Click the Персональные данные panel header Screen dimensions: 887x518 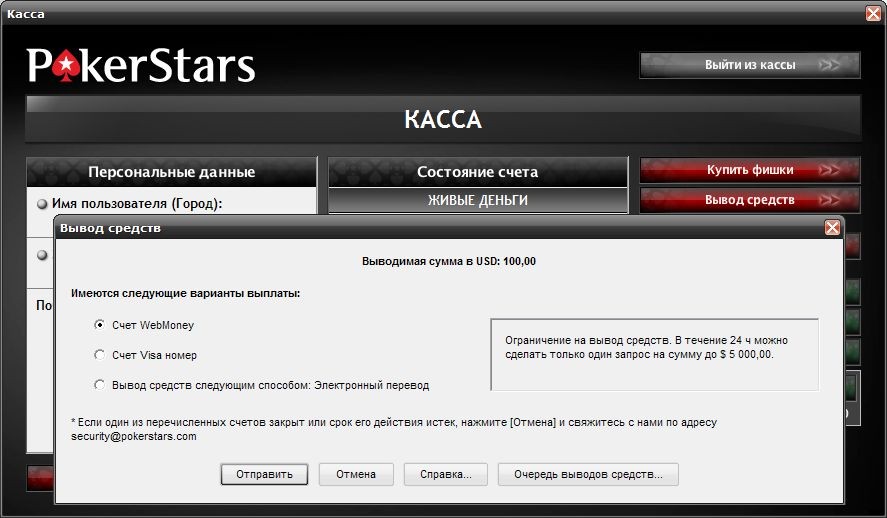[x=171, y=172]
